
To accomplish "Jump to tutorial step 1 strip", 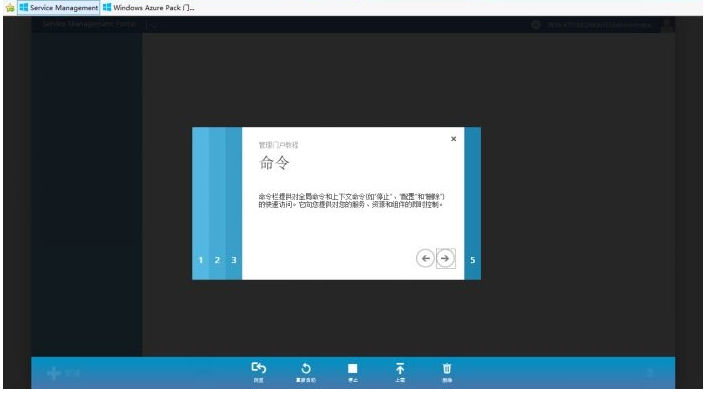I will click(x=200, y=203).
